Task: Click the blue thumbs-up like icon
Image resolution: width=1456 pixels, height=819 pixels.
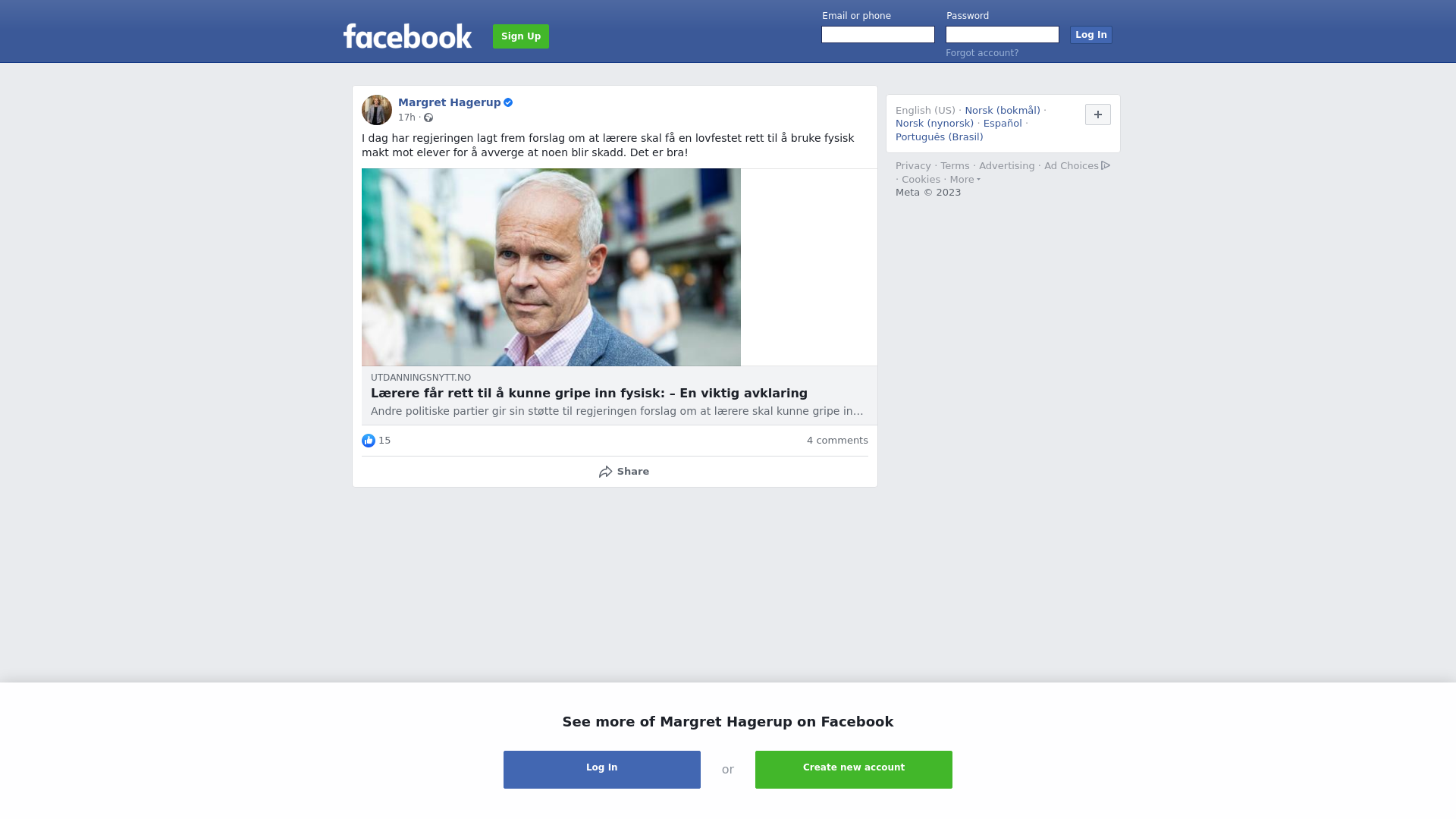Action: click(369, 441)
